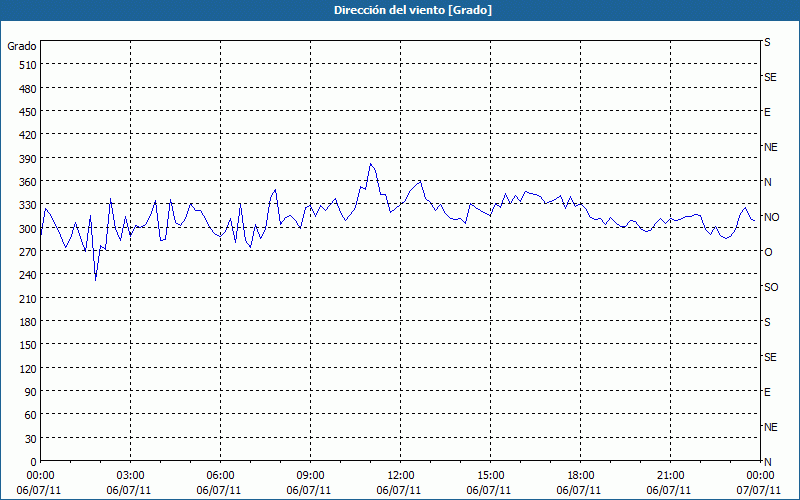Click the "O" compass direction label
Screen dimensions: 800x500
768,252
